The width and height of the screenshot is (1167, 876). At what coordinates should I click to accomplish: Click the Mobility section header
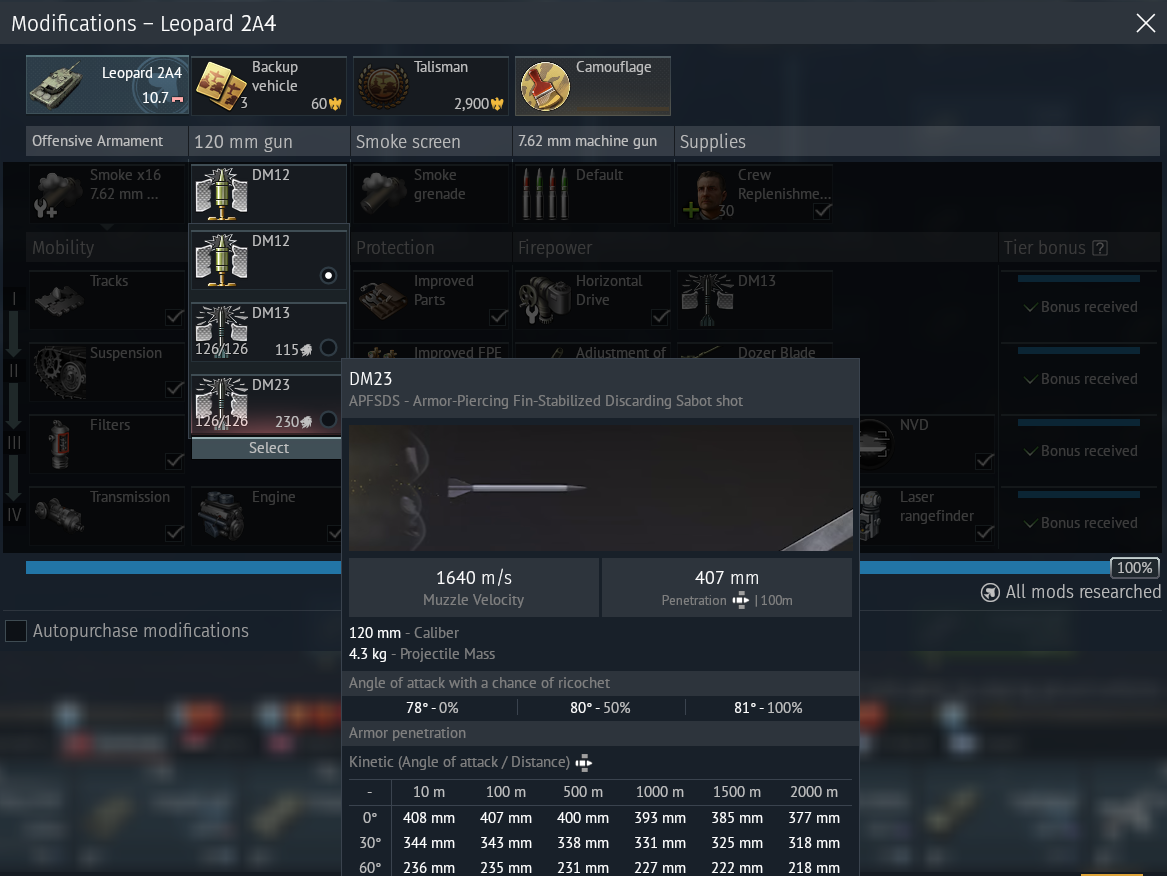tap(63, 248)
